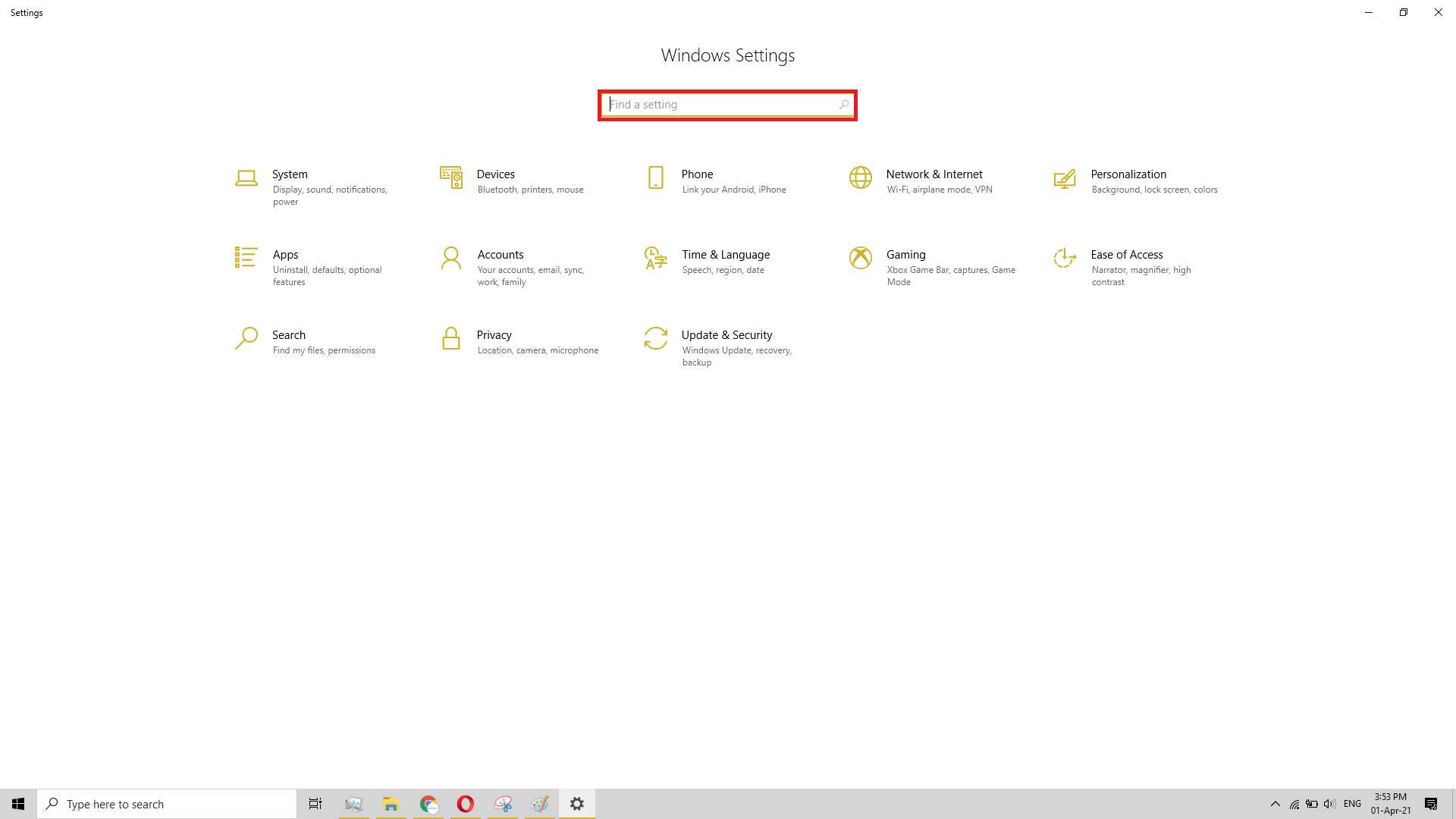Viewport: 1456px width, 819px height.
Task: Click the Ease of Access heading
Action: 1127,255
